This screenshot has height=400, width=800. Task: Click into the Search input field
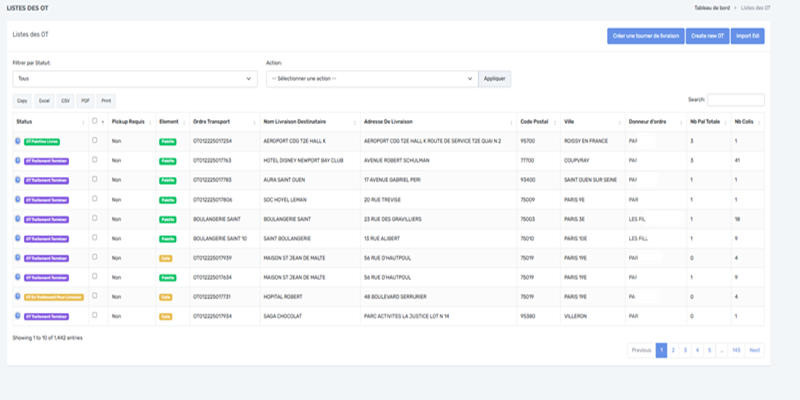pos(736,100)
